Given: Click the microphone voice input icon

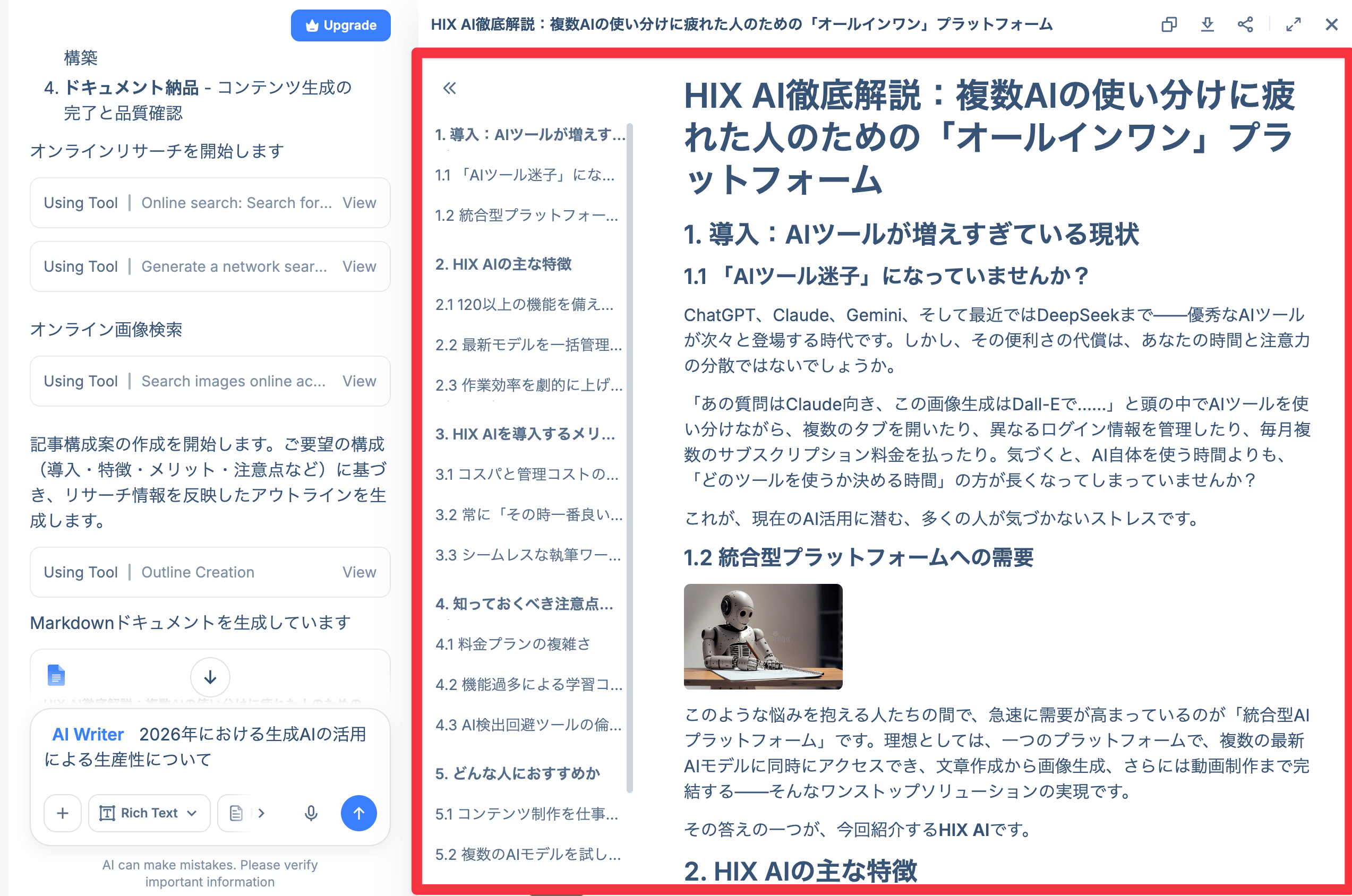Looking at the screenshot, I should 311,813.
